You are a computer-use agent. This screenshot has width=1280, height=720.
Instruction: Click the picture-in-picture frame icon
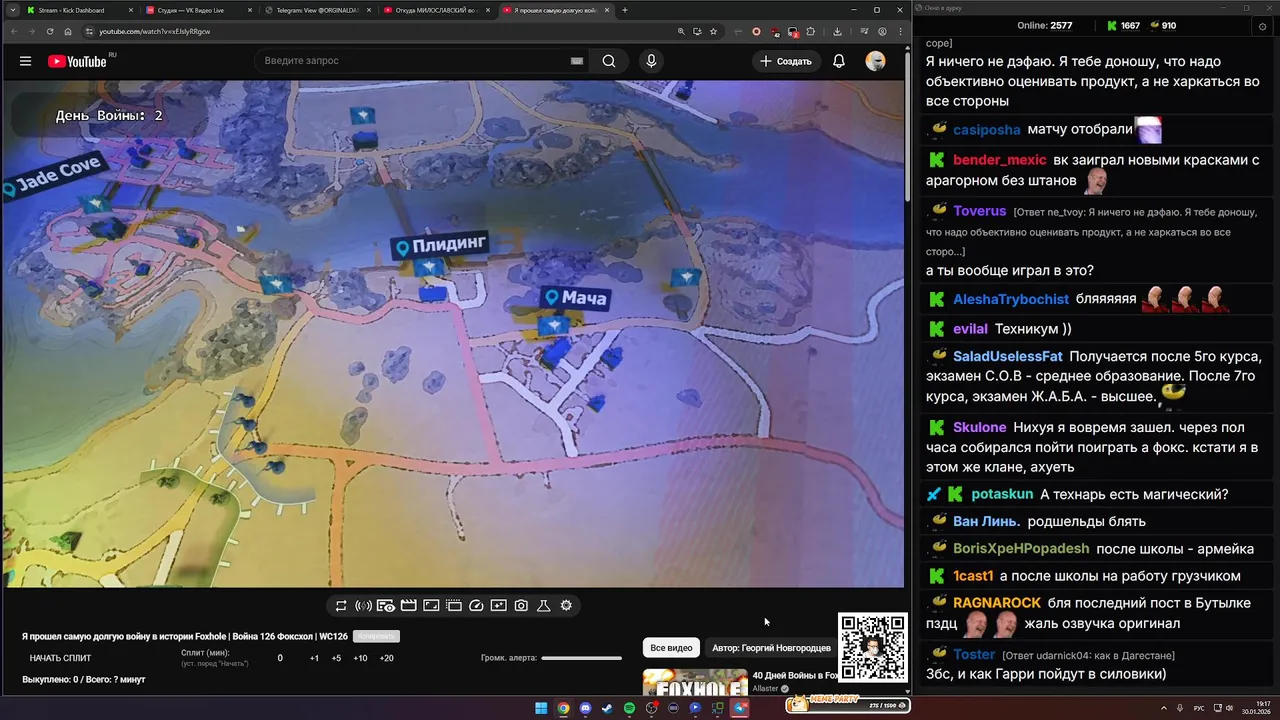[x=431, y=606]
